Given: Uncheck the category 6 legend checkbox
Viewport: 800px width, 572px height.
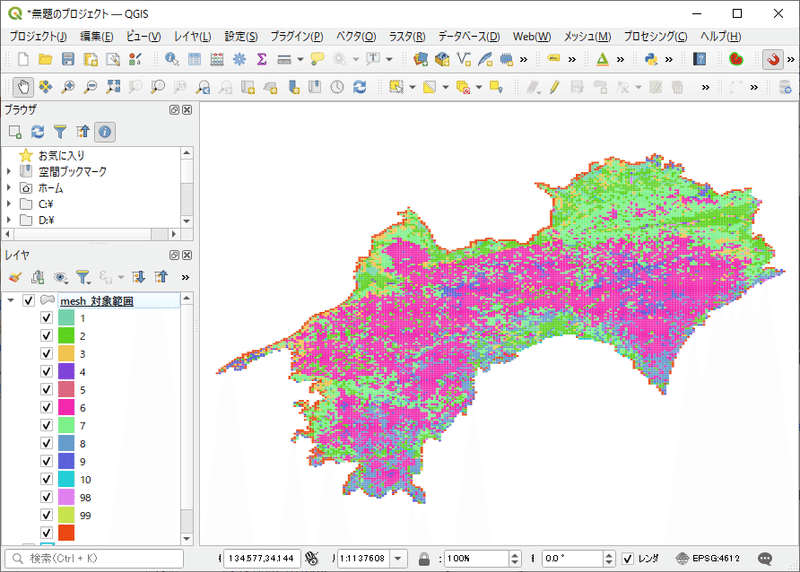Looking at the screenshot, I should pyautogui.click(x=46, y=408).
